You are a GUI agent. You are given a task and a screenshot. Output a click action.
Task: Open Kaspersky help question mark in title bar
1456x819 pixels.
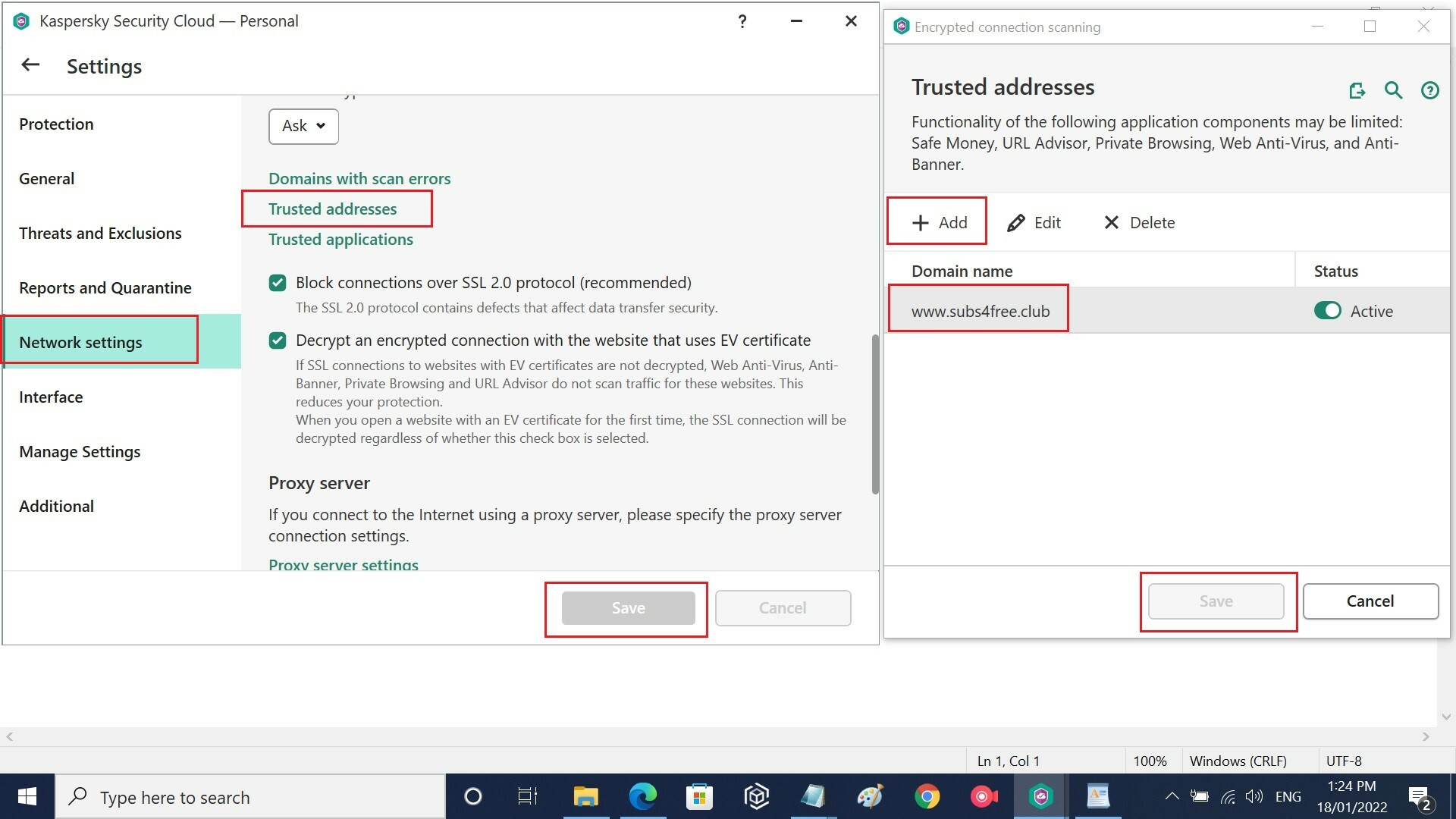(x=742, y=21)
